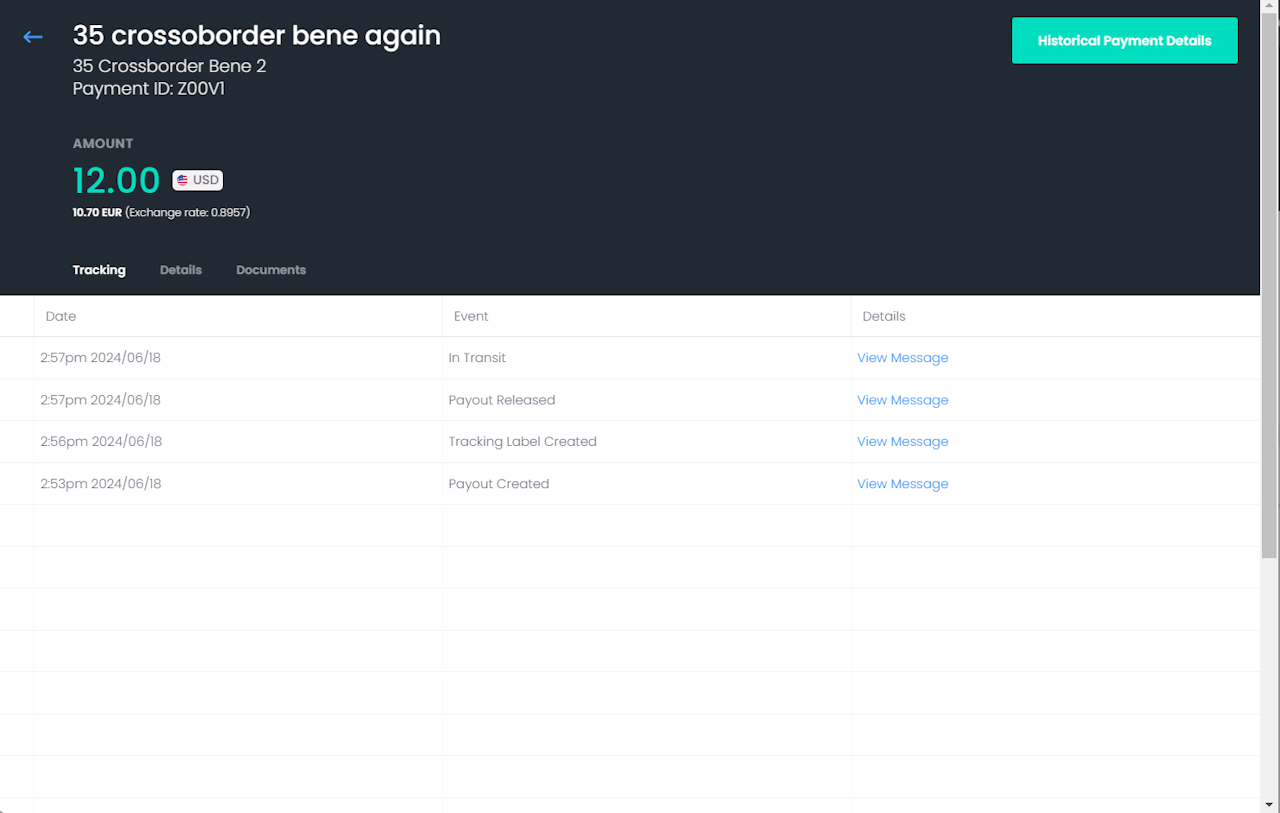Open the Documents tab
This screenshot has width=1280, height=813.
271,270
